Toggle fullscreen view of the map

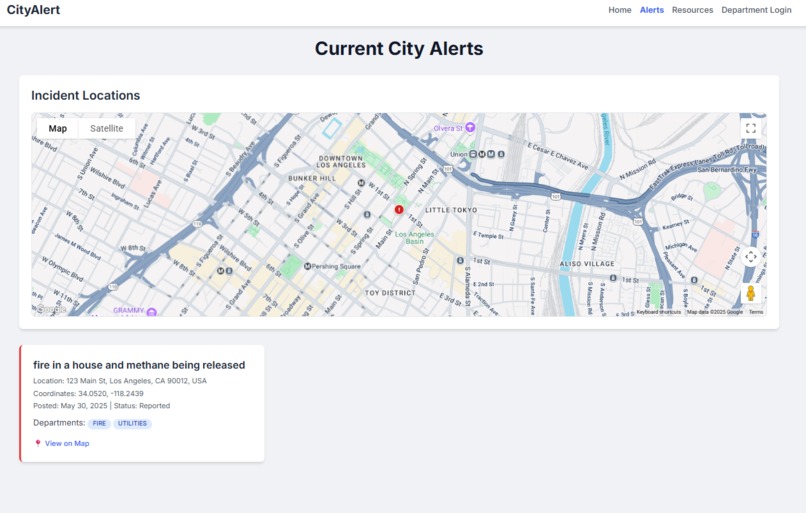coord(750,129)
